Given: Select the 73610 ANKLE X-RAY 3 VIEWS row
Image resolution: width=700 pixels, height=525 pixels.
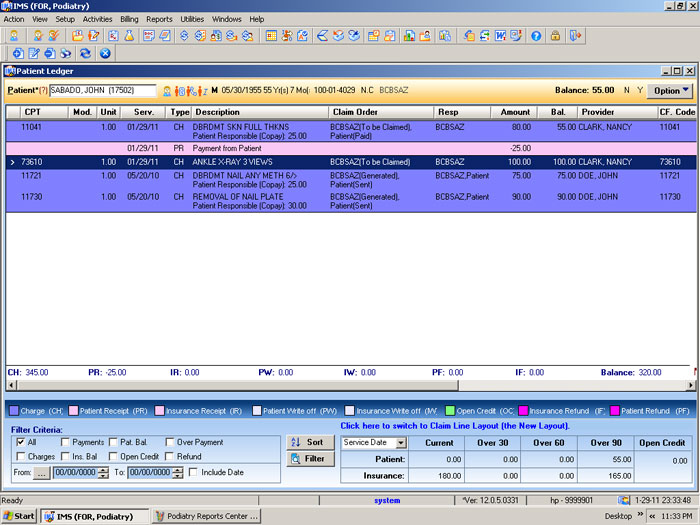Looking at the screenshot, I should pos(351,162).
